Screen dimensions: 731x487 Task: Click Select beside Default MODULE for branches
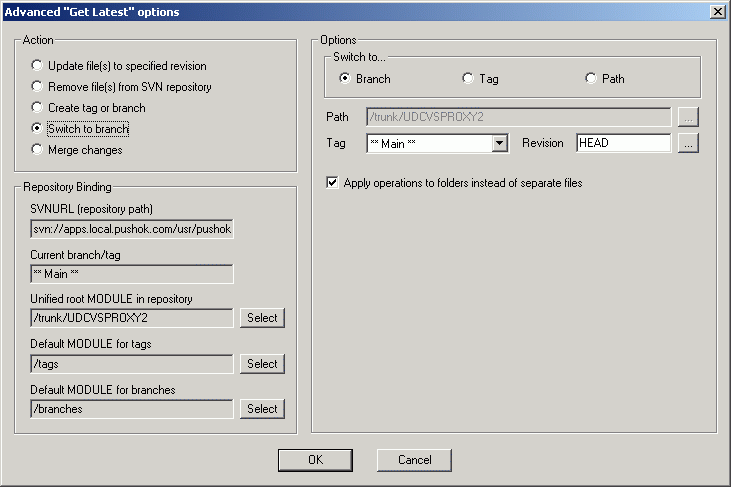262,409
